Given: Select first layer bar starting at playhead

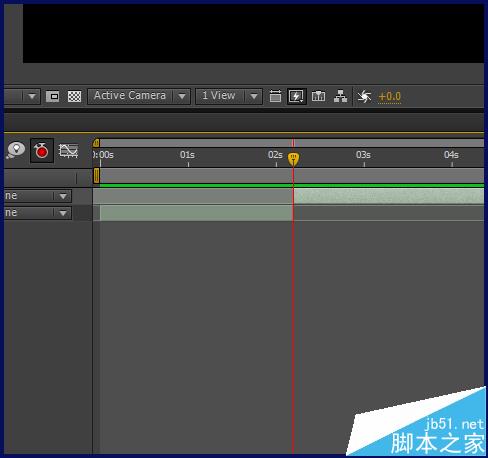Looking at the screenshot, I should pos(389,196).
